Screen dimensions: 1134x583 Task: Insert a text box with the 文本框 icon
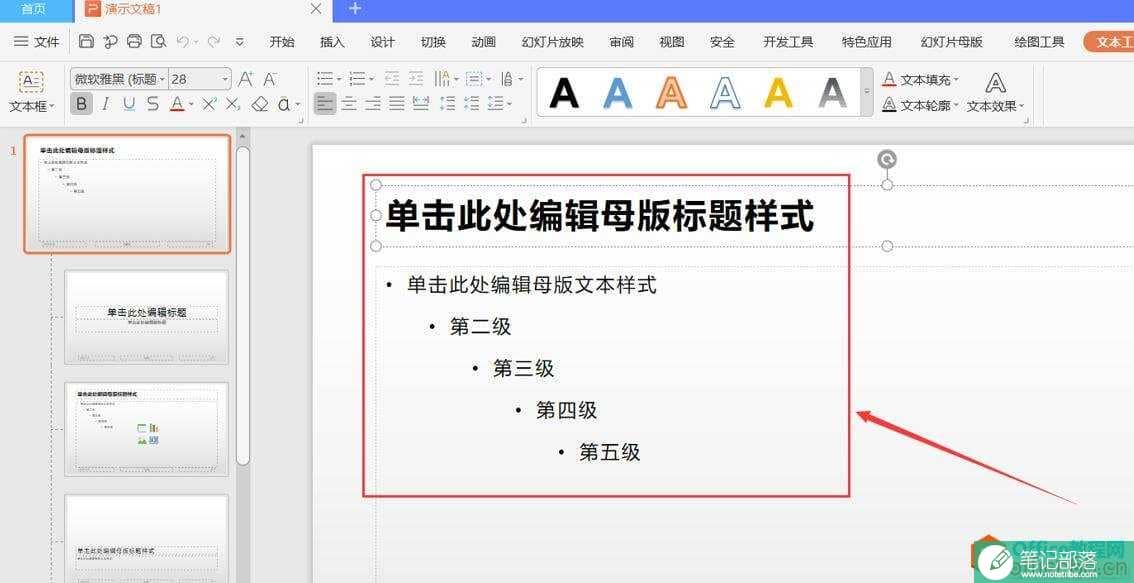(x=31, y=82)
